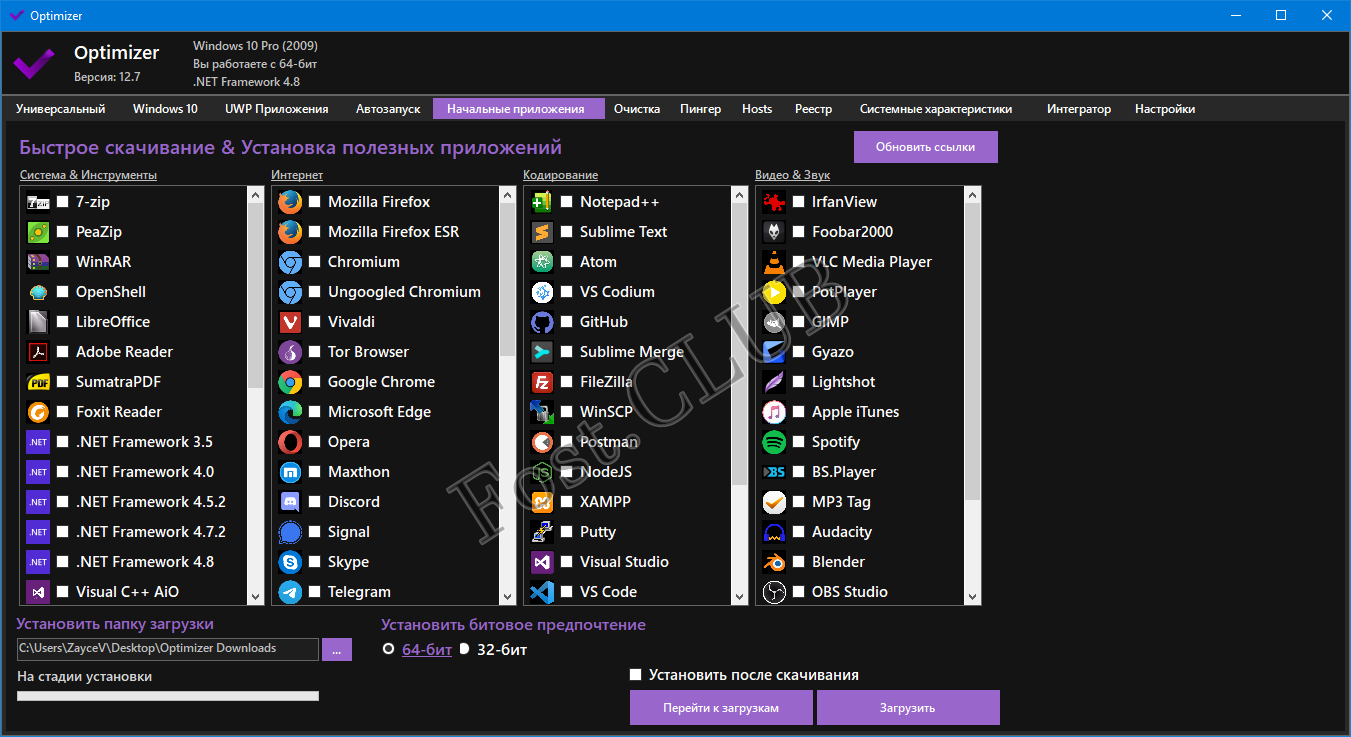Click the VLC Media Player cone icon
The height and width of the screenshot is (737, 1351).
(x=774, y=262)
